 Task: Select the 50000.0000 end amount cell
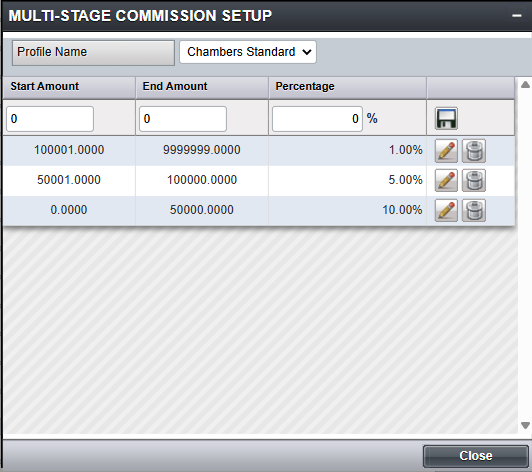202,210
